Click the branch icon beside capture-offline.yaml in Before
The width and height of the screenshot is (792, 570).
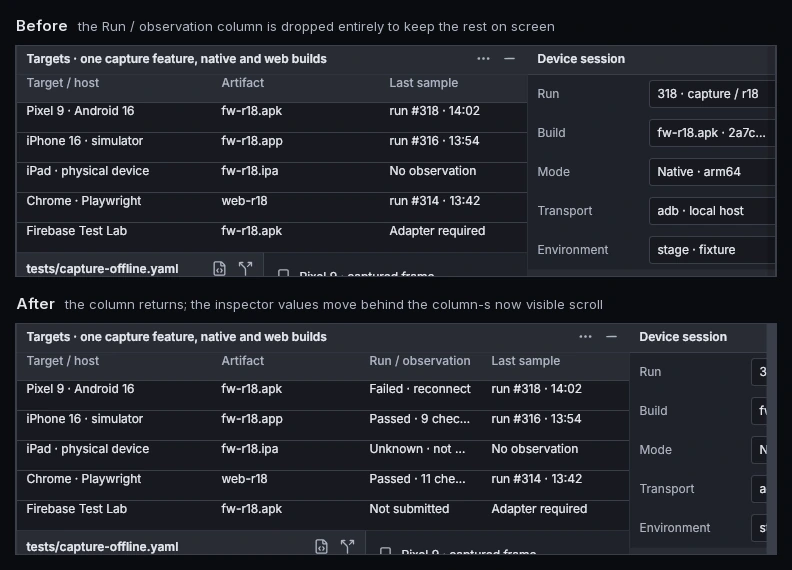[245, 268]
